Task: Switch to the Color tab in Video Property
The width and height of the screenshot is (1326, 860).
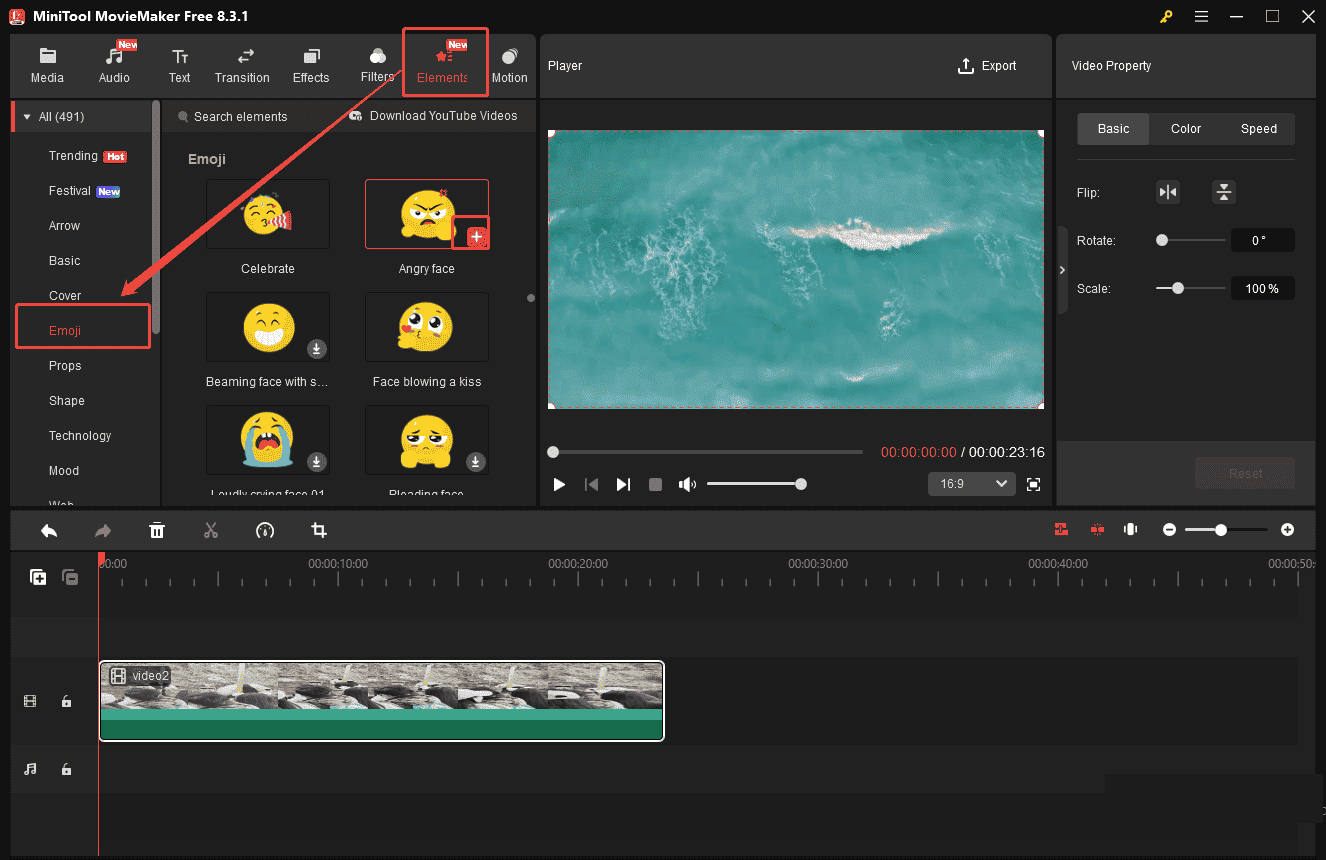Action: point(1185,128)
